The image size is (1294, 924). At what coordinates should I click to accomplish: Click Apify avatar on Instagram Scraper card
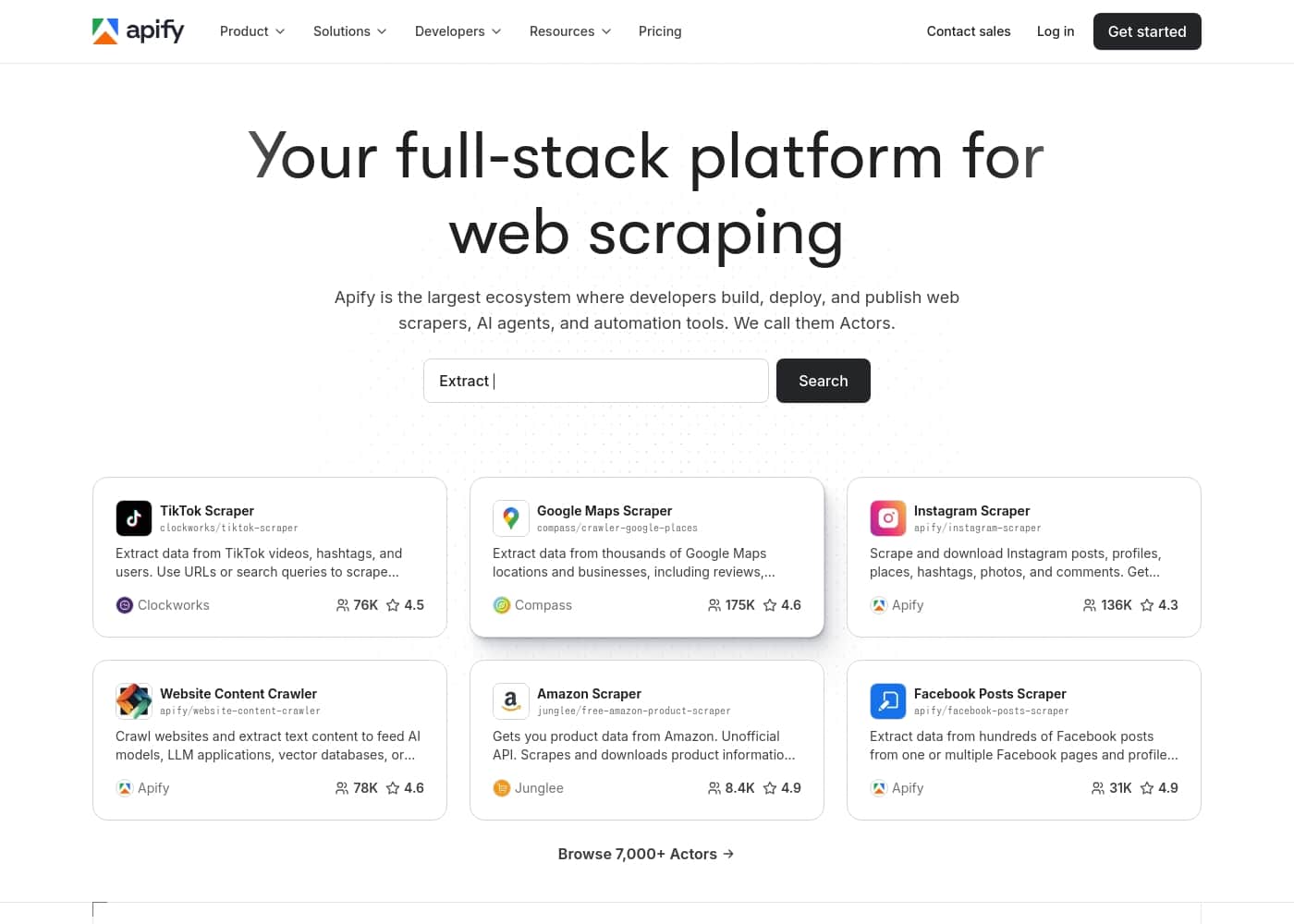pyautogui.click(x=879, y=605)
